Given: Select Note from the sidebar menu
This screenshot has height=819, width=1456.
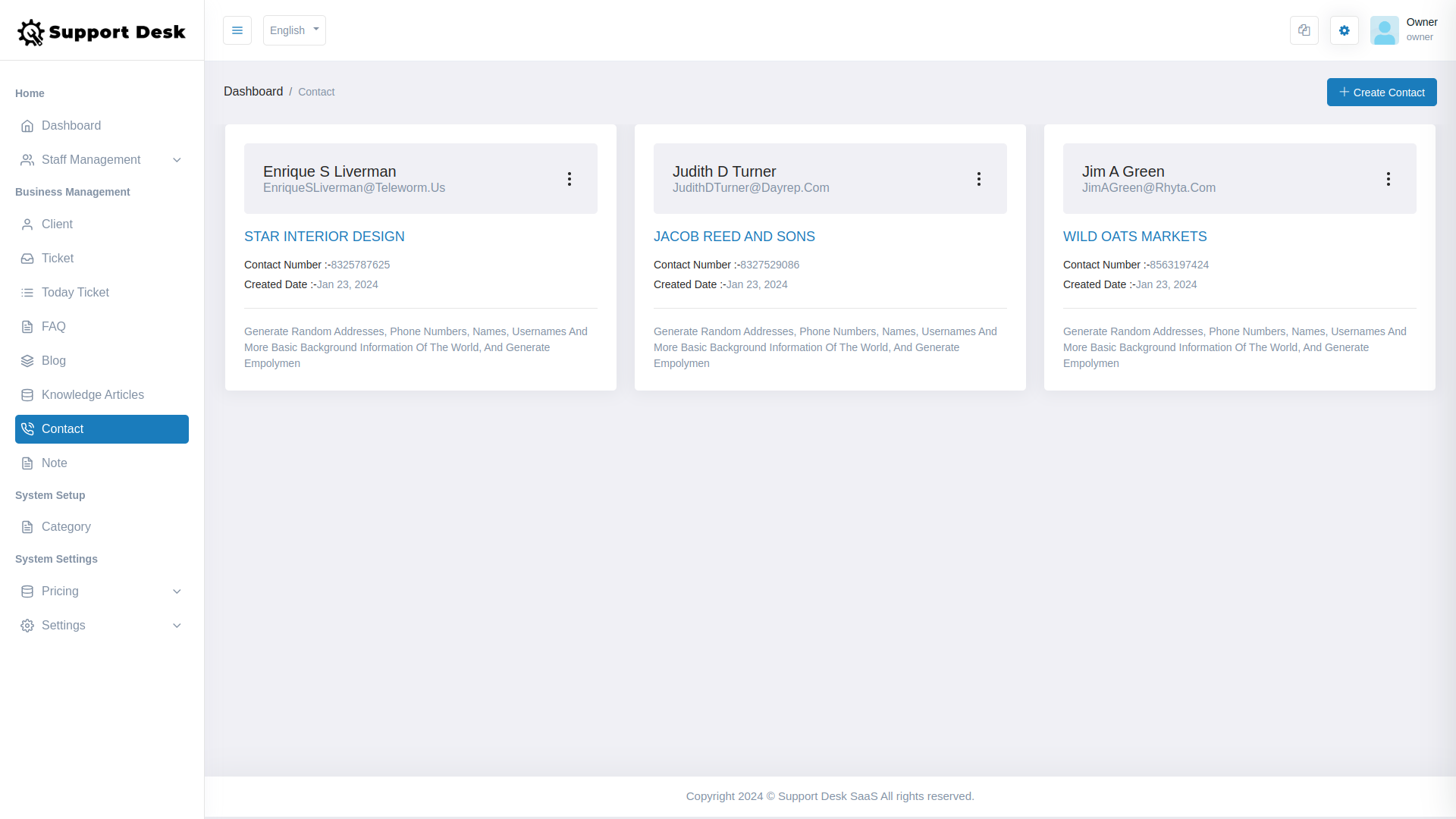Looking at the screenshot, I should 55,463.
